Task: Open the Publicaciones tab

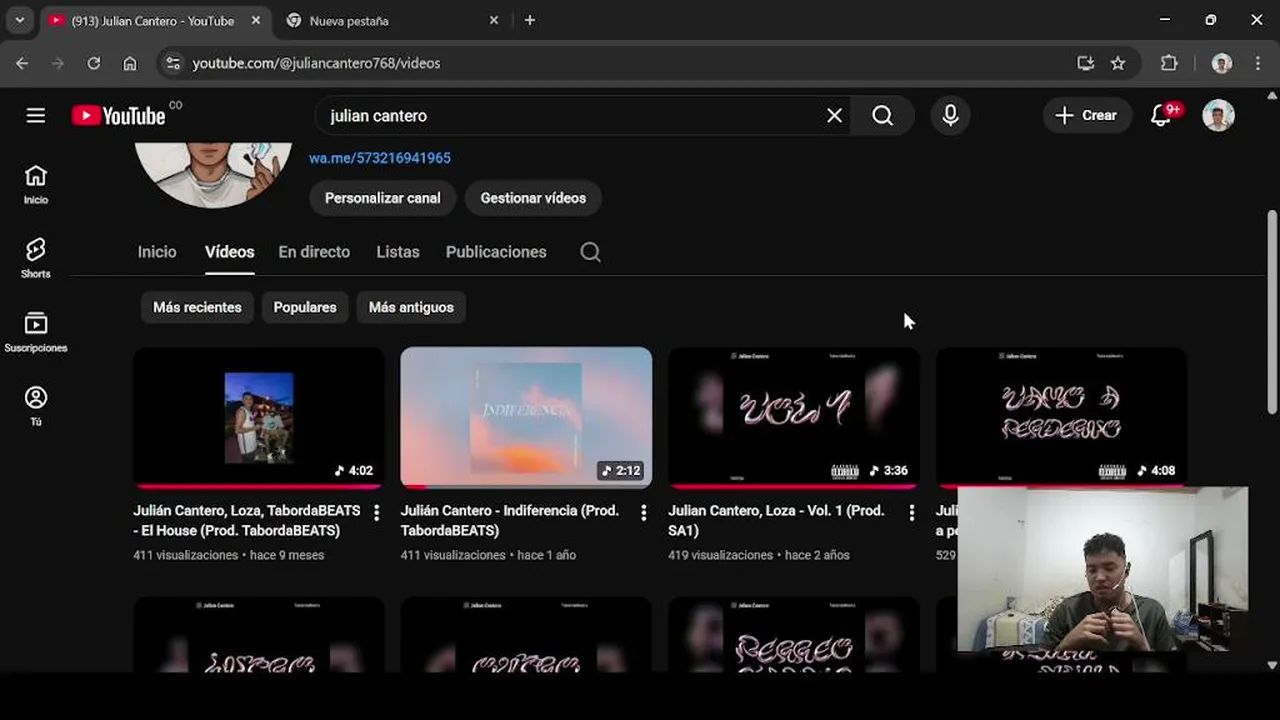Action: coord(496,252)
